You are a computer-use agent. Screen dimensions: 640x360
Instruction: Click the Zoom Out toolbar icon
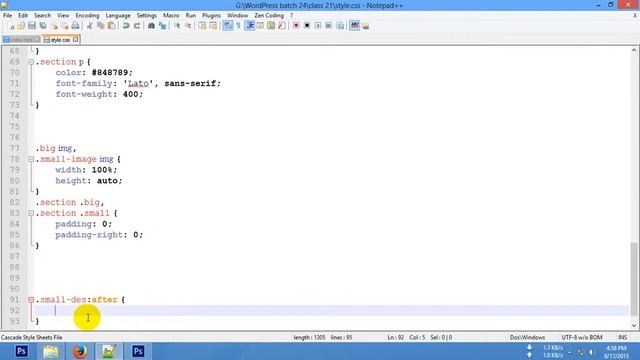click(188, 26)
